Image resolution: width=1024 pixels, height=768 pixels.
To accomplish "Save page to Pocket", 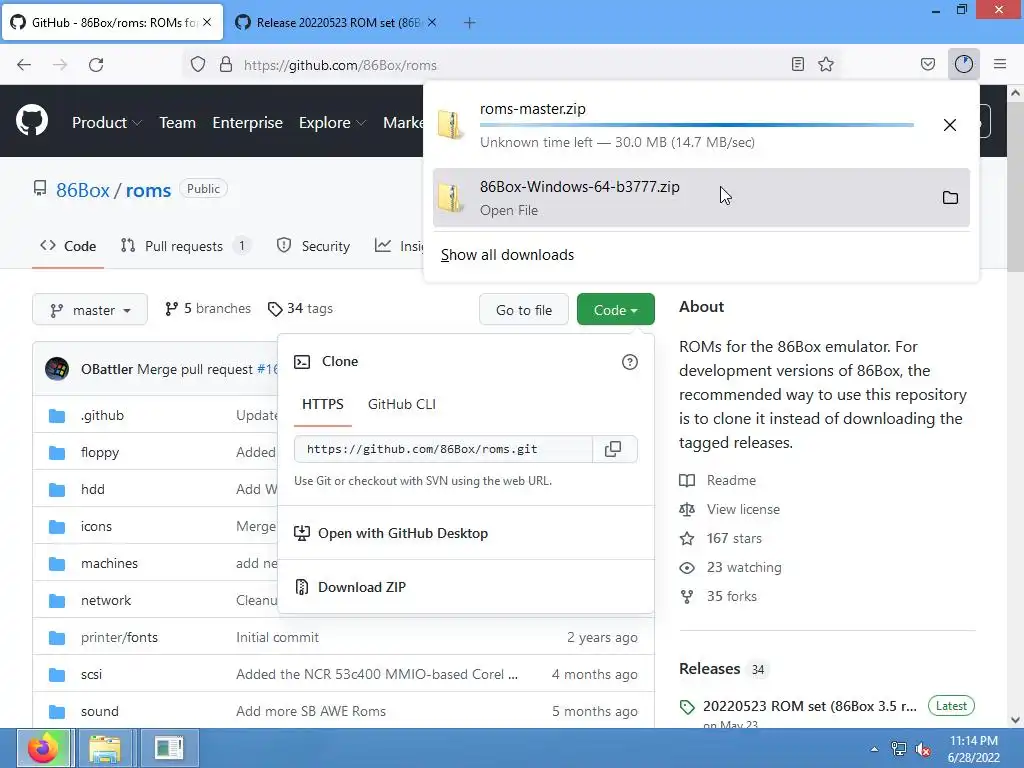I will tap(928, 64).
